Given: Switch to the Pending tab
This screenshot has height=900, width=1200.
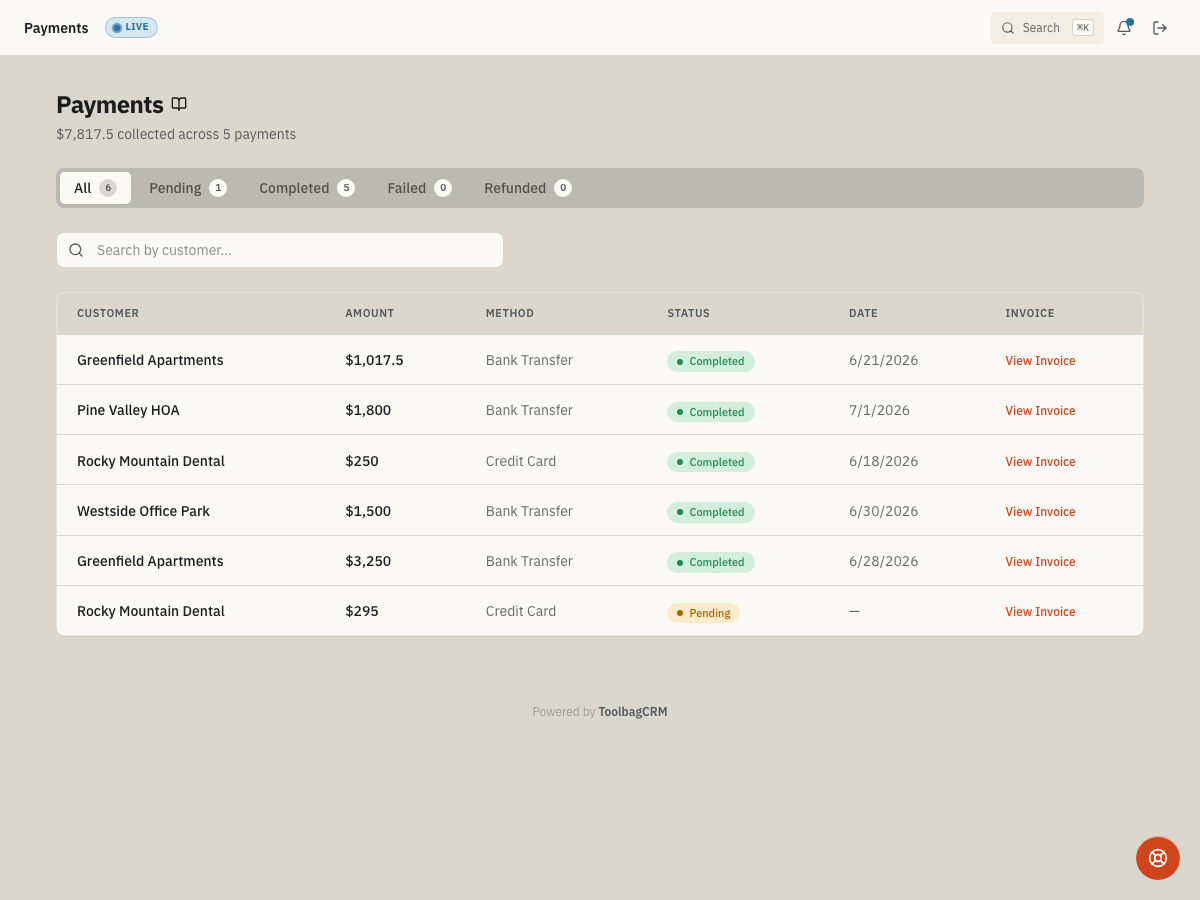Looking at the screenshot, I should 188,188.
